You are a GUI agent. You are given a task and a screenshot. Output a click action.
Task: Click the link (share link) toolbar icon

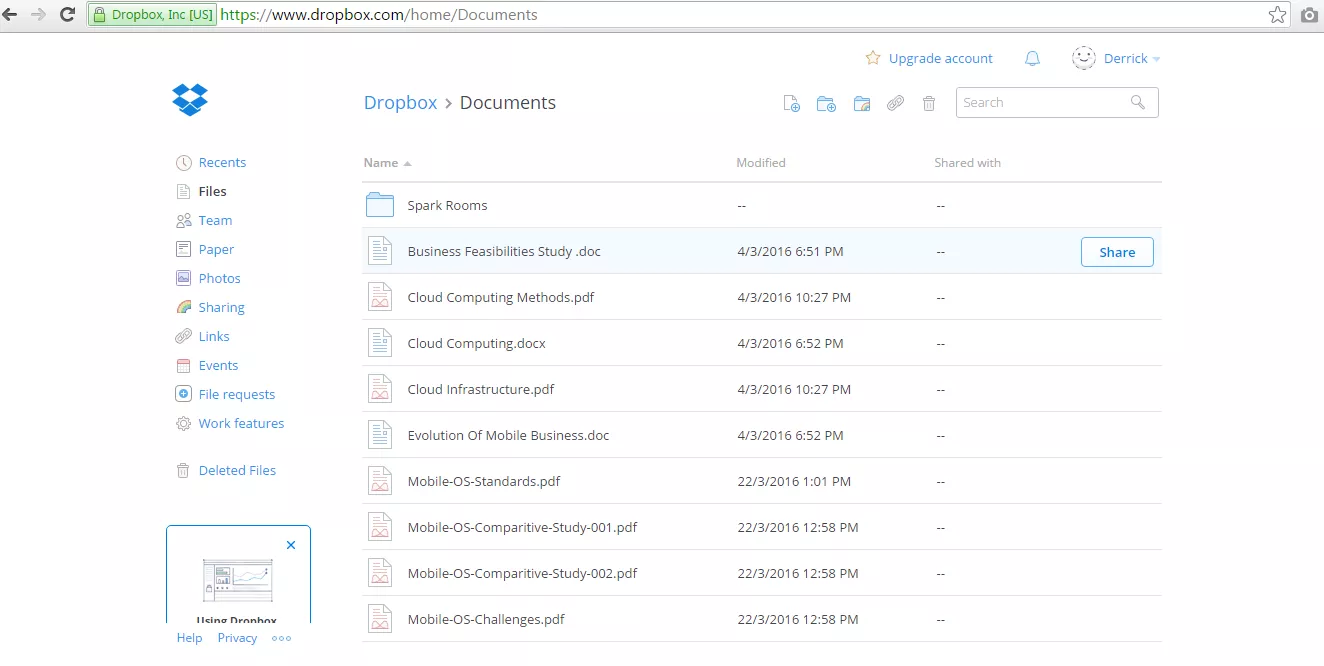click(895, 103)
